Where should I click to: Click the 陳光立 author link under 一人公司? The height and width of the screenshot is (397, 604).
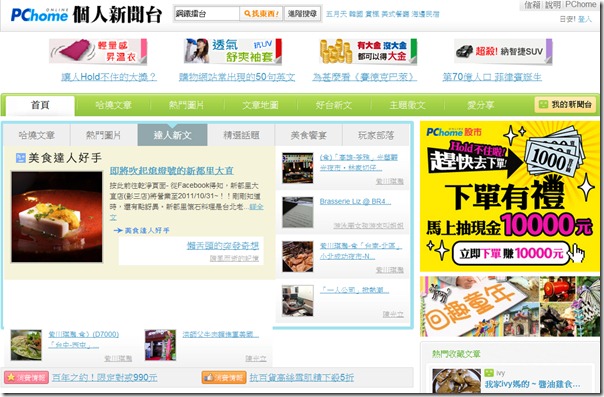point(393,314)
